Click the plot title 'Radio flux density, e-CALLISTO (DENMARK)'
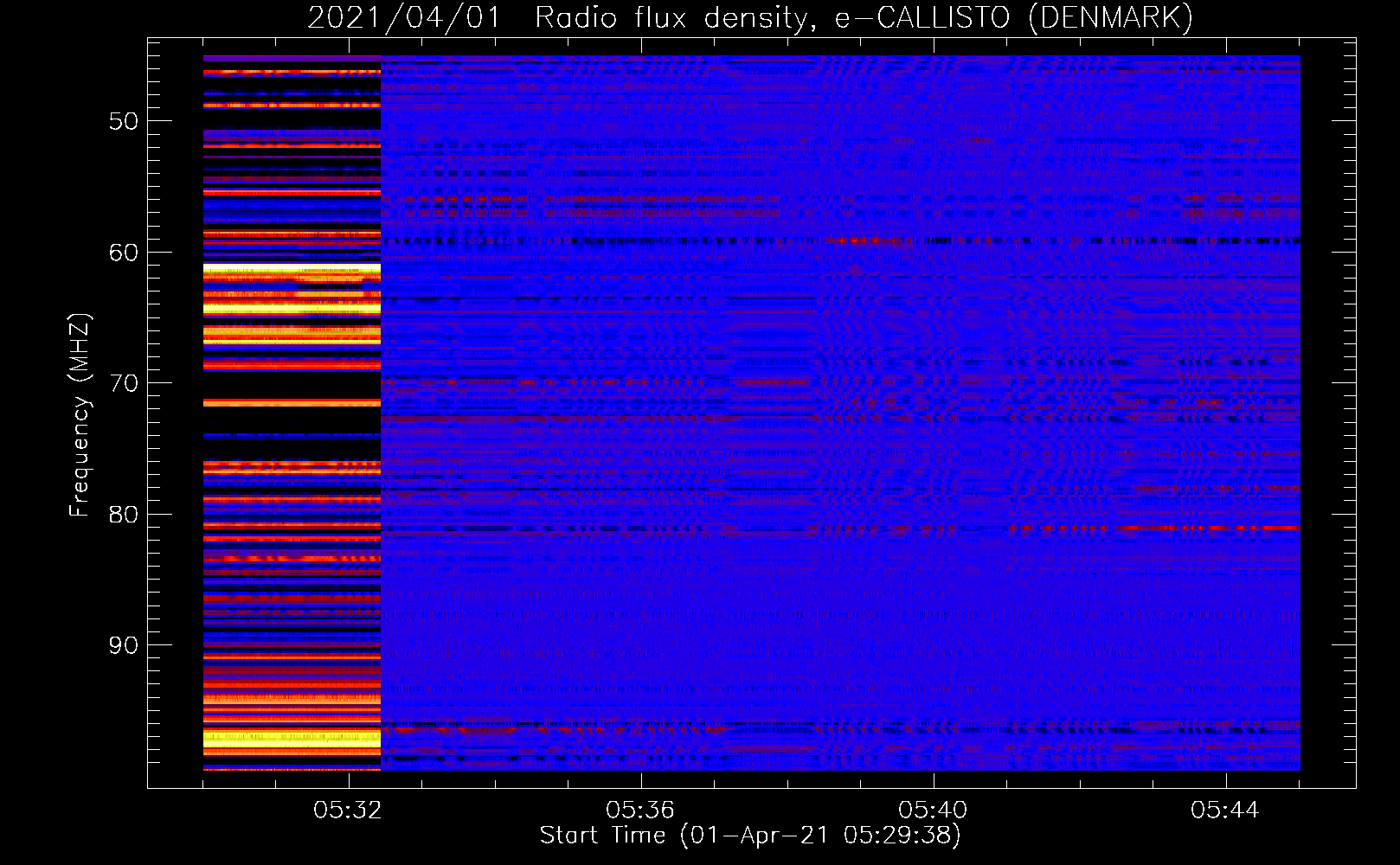The image size is (1400, 865). (x=864, y=17)
